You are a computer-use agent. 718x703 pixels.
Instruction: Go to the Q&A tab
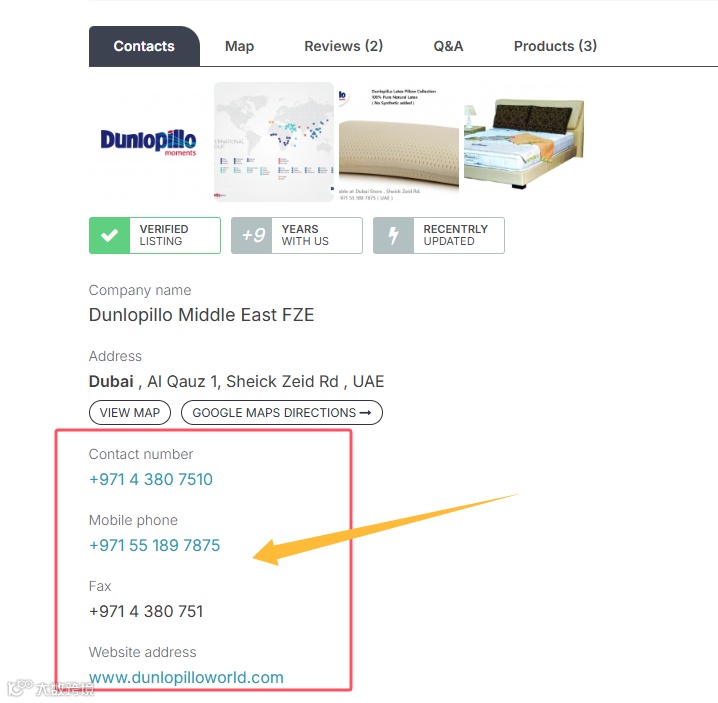448,46
